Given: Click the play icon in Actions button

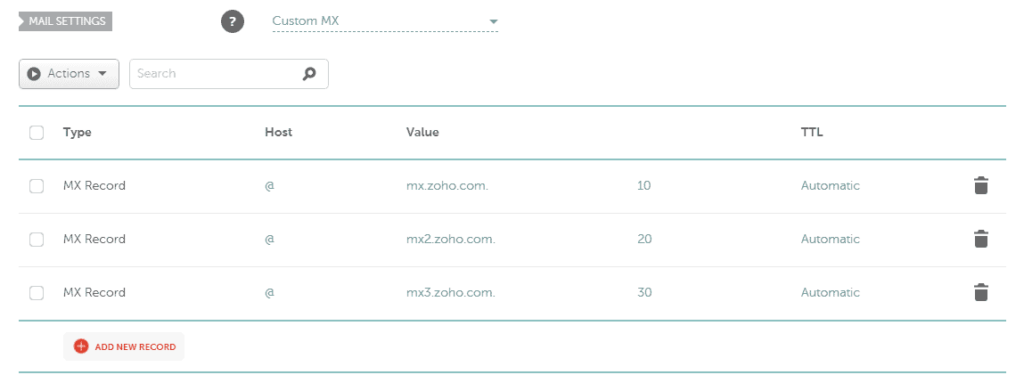Looking at the screenshot, I should (34, 74).
